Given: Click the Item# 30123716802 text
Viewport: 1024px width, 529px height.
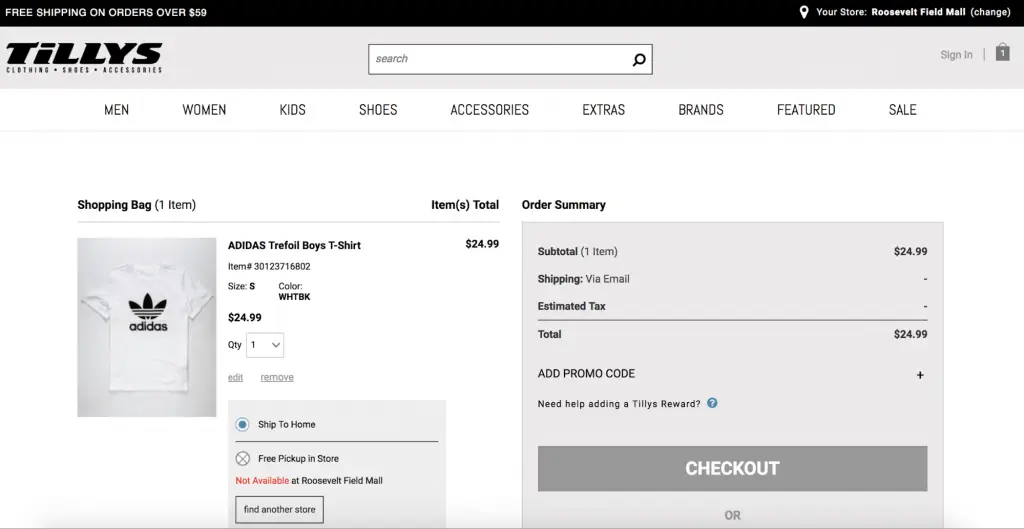Looking at the screenshot, I should click(x=269, y=266).
